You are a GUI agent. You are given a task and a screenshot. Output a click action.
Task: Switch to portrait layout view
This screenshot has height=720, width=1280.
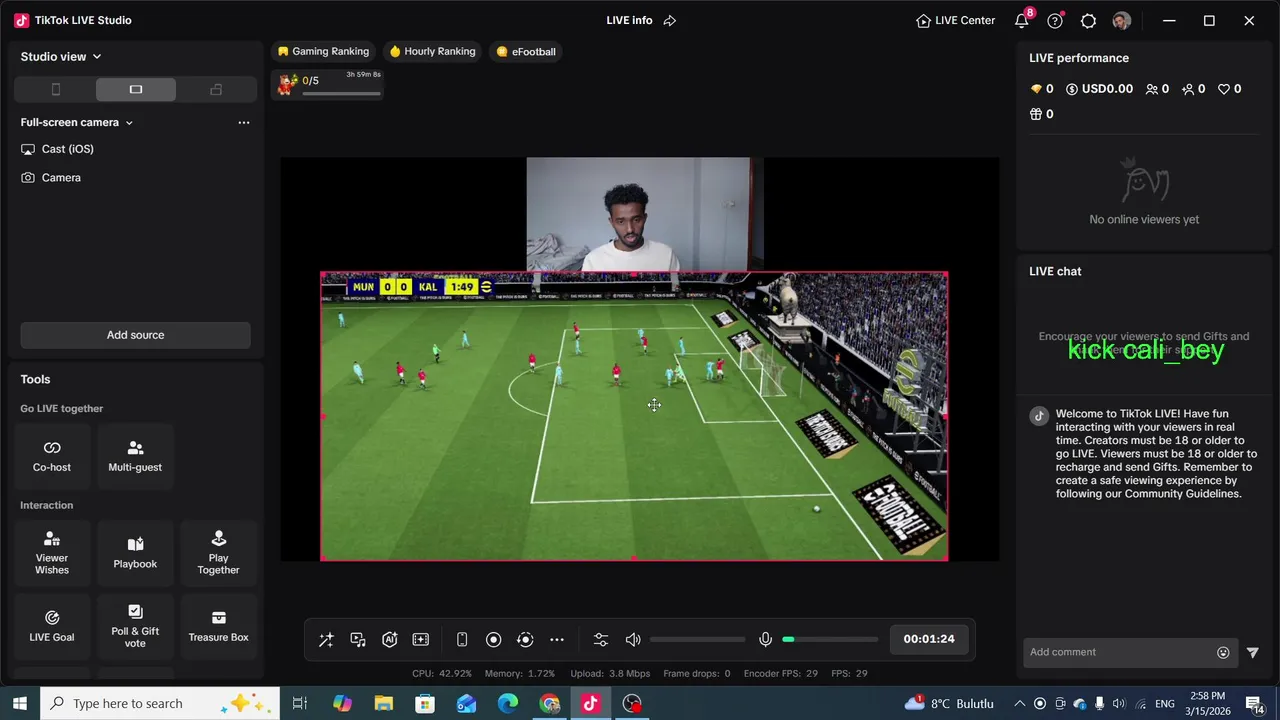[56, 90]
